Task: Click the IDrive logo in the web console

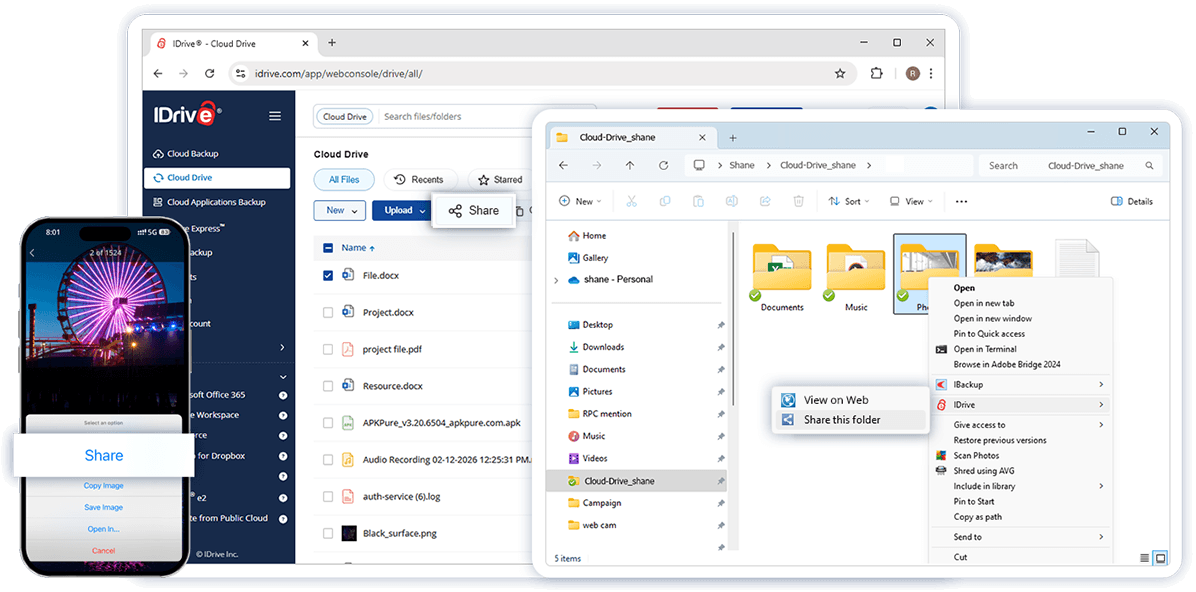Action: (x=187, y=115)
